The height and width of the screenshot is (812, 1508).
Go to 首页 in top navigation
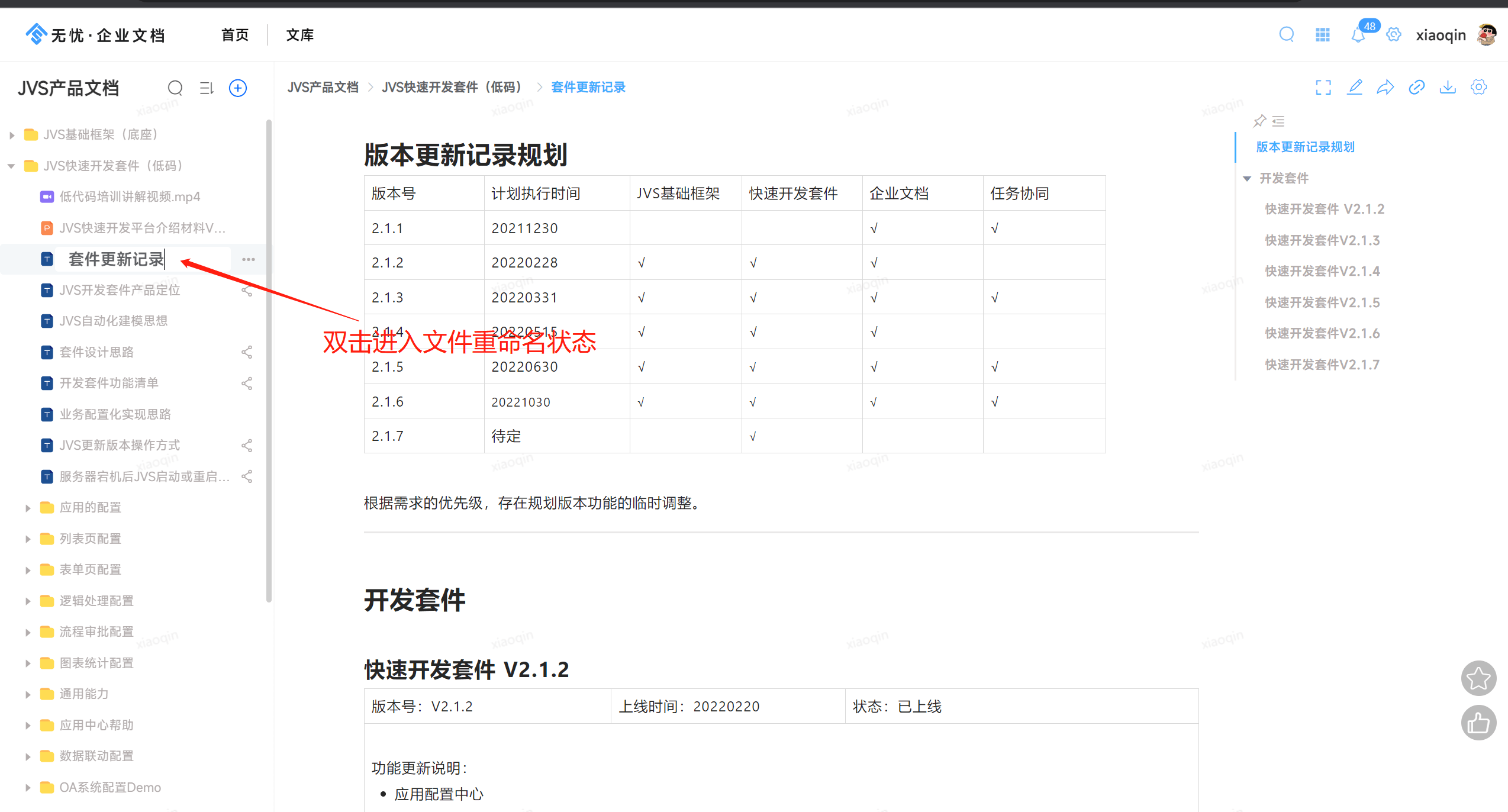point(235,35)
